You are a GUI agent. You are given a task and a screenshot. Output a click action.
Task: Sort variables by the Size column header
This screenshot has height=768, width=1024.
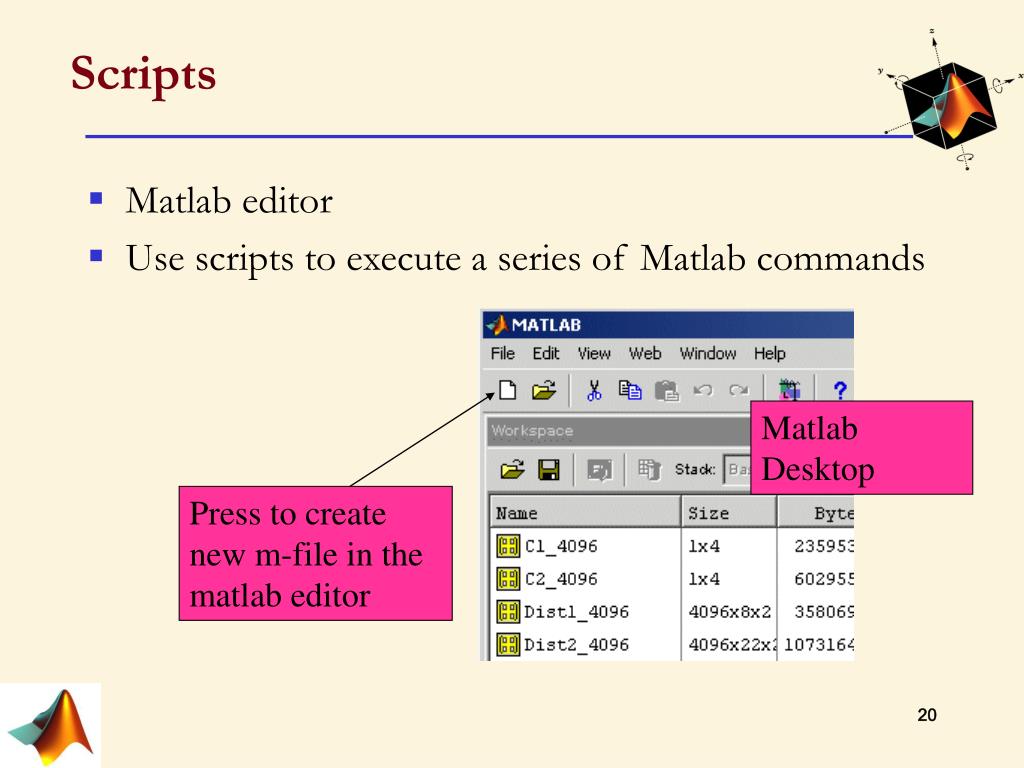tap(729, 513)
